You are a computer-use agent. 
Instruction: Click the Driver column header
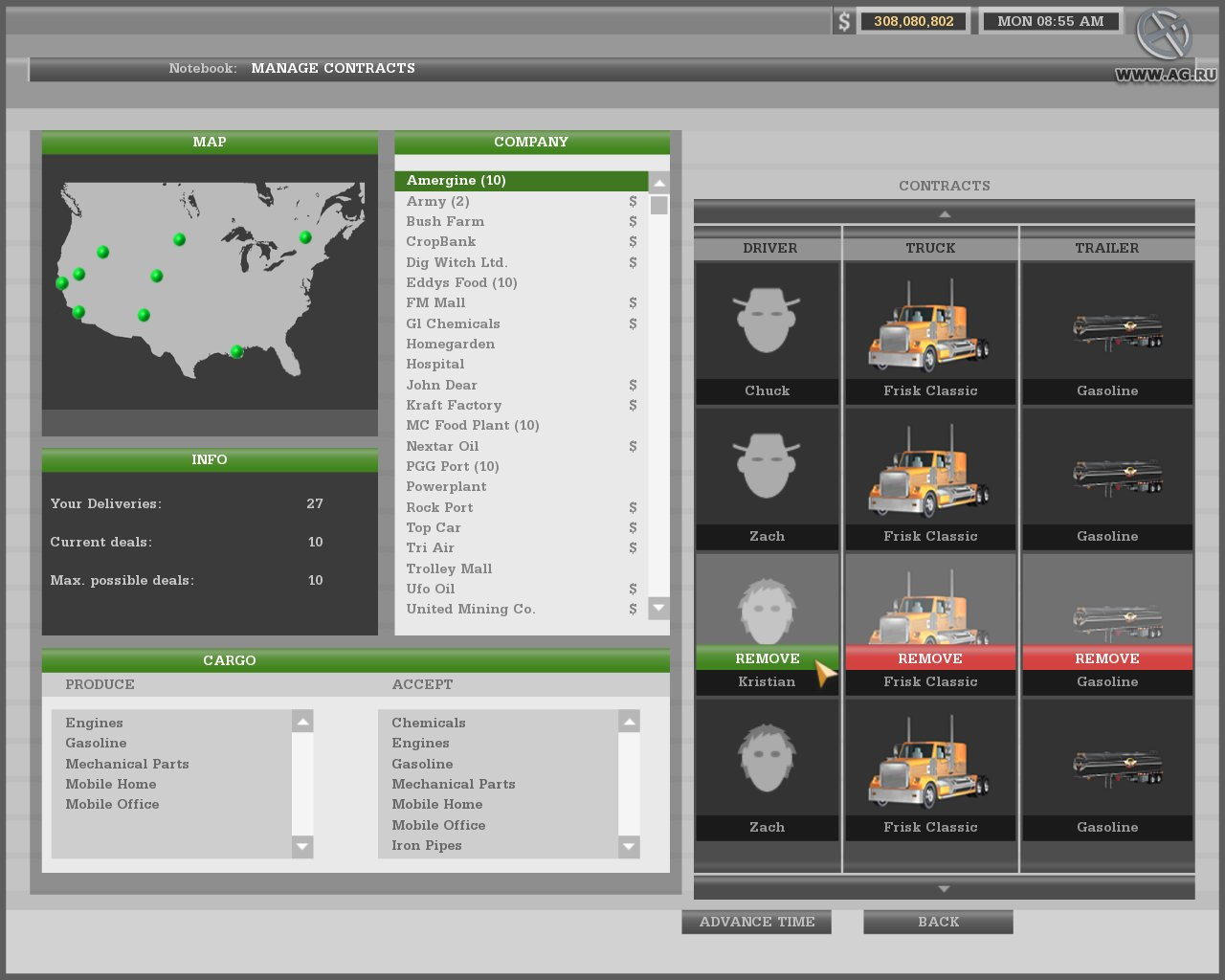coord(769,248)
